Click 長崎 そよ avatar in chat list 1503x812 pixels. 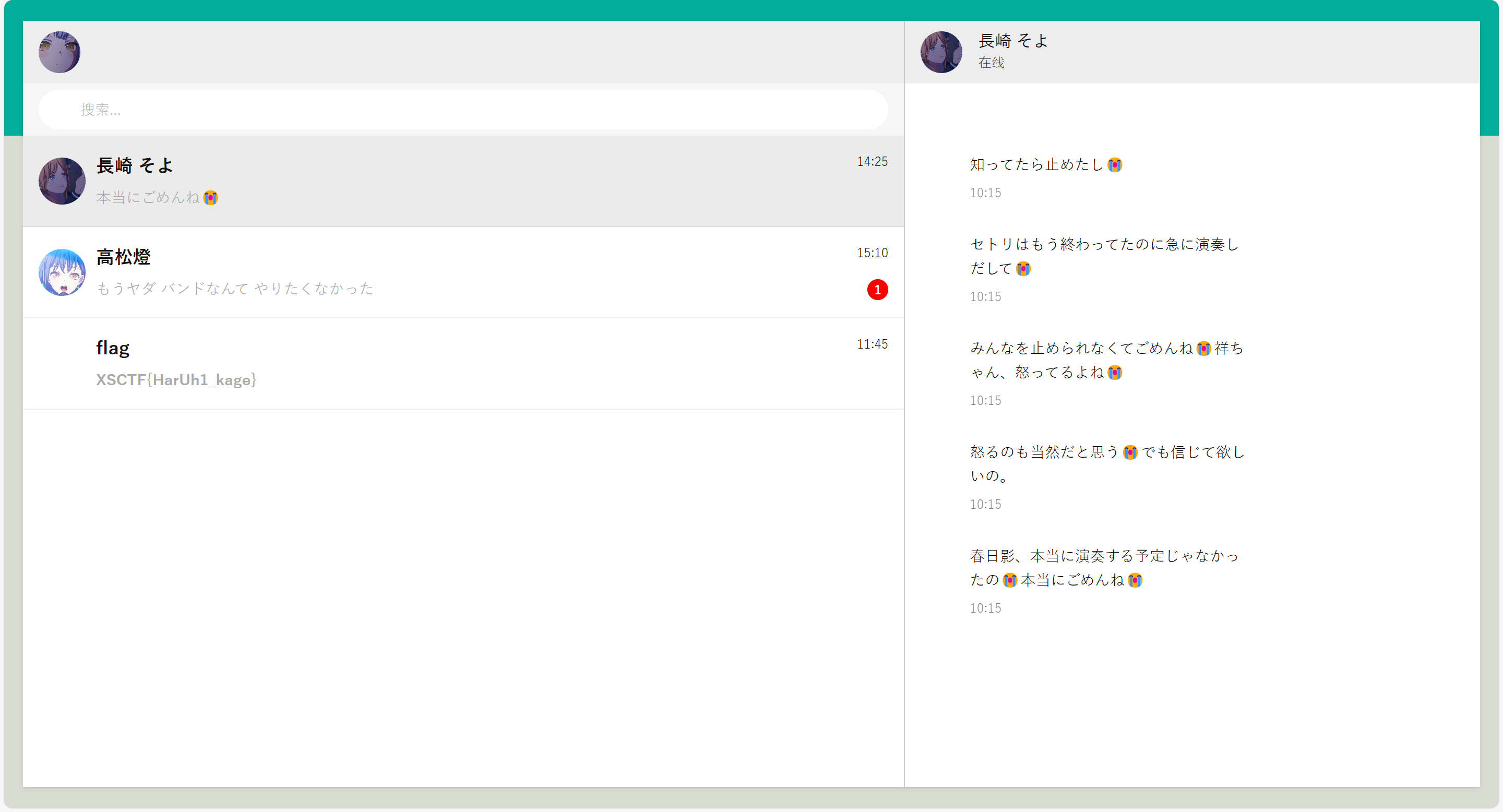click(62, 181)
